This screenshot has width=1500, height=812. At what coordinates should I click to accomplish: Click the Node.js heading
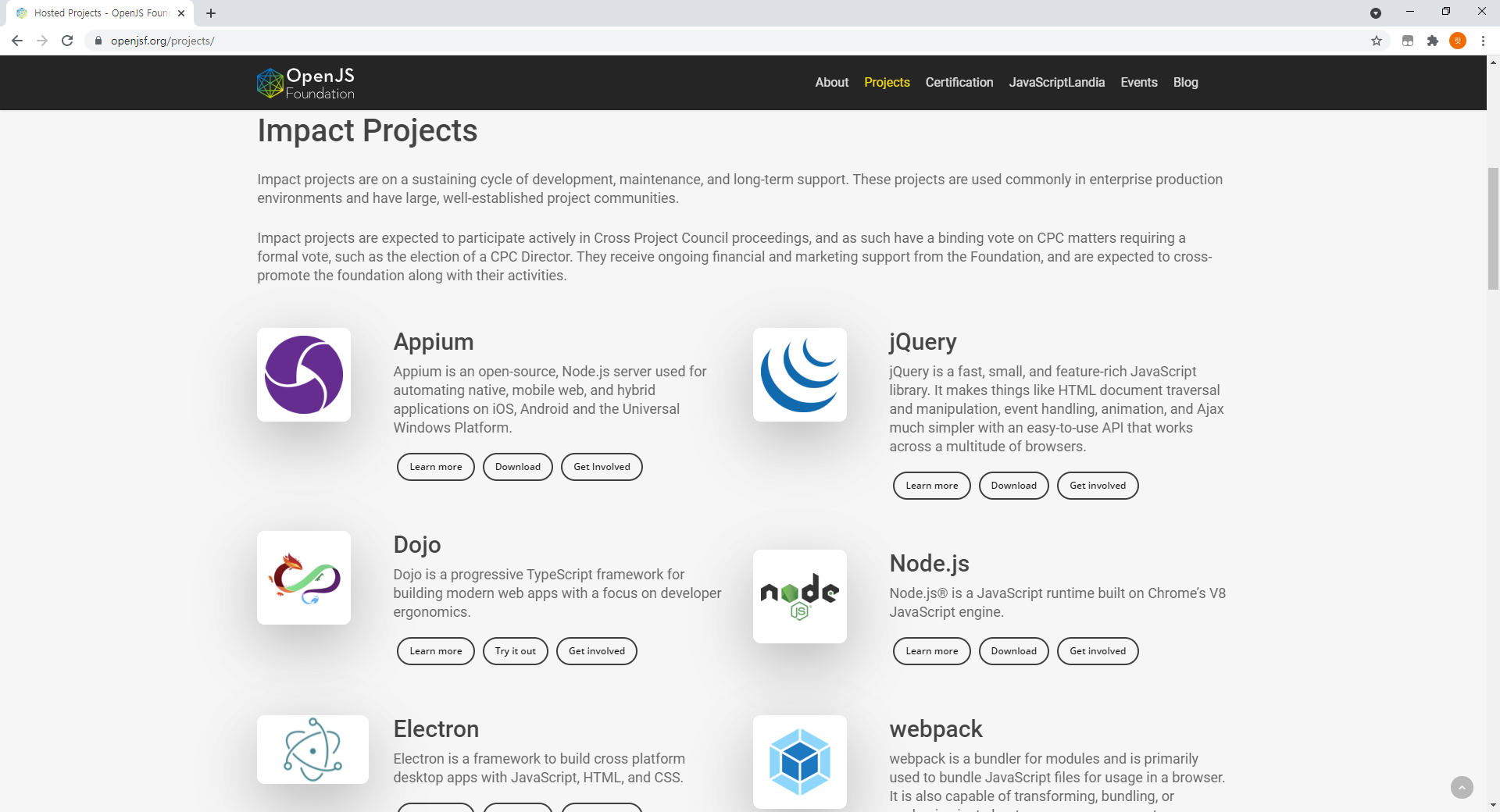pos(929,564)
